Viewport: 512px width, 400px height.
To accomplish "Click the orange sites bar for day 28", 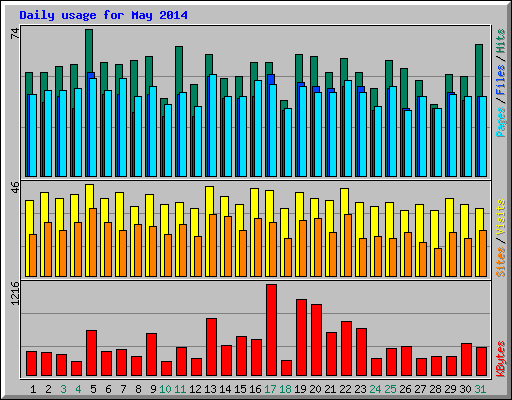I will pos(438,262).
